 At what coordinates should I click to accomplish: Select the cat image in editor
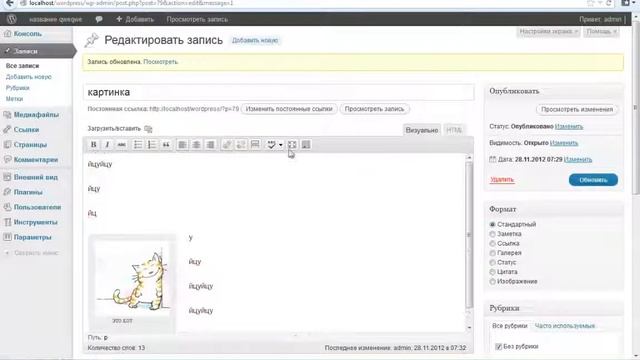click(132, 278)
